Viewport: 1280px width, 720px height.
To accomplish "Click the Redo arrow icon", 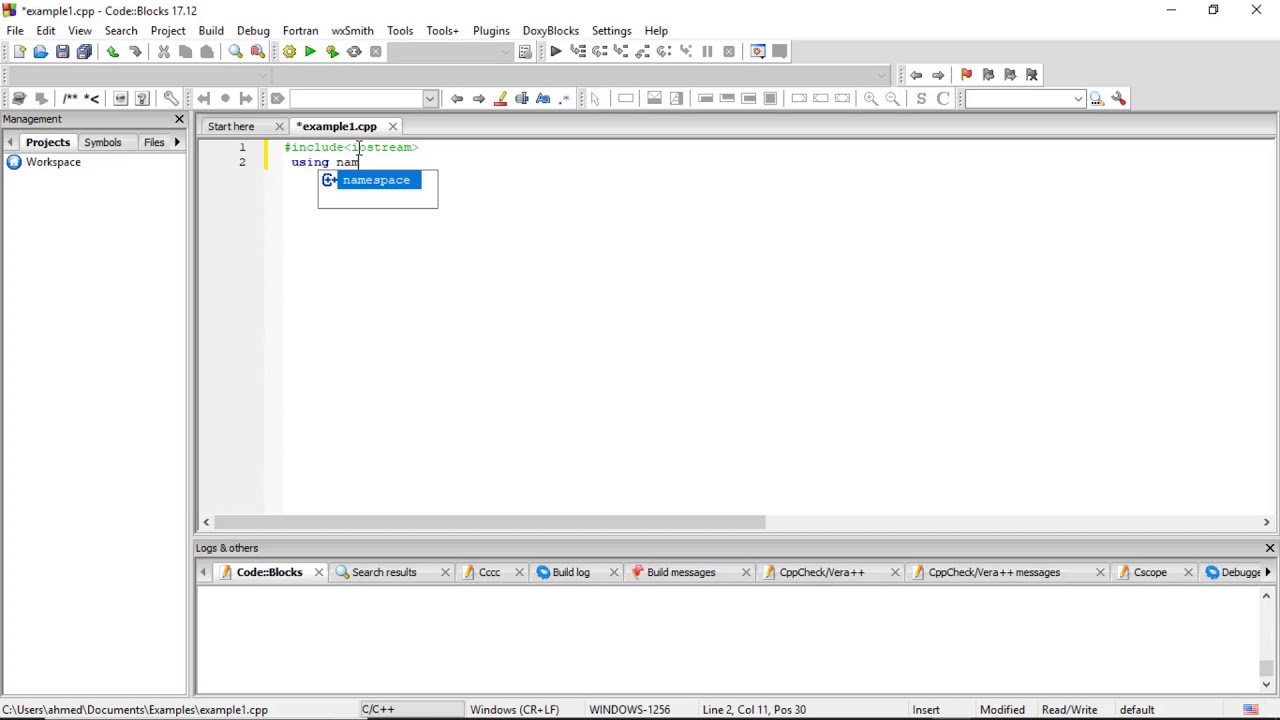I will pos(135,52).
